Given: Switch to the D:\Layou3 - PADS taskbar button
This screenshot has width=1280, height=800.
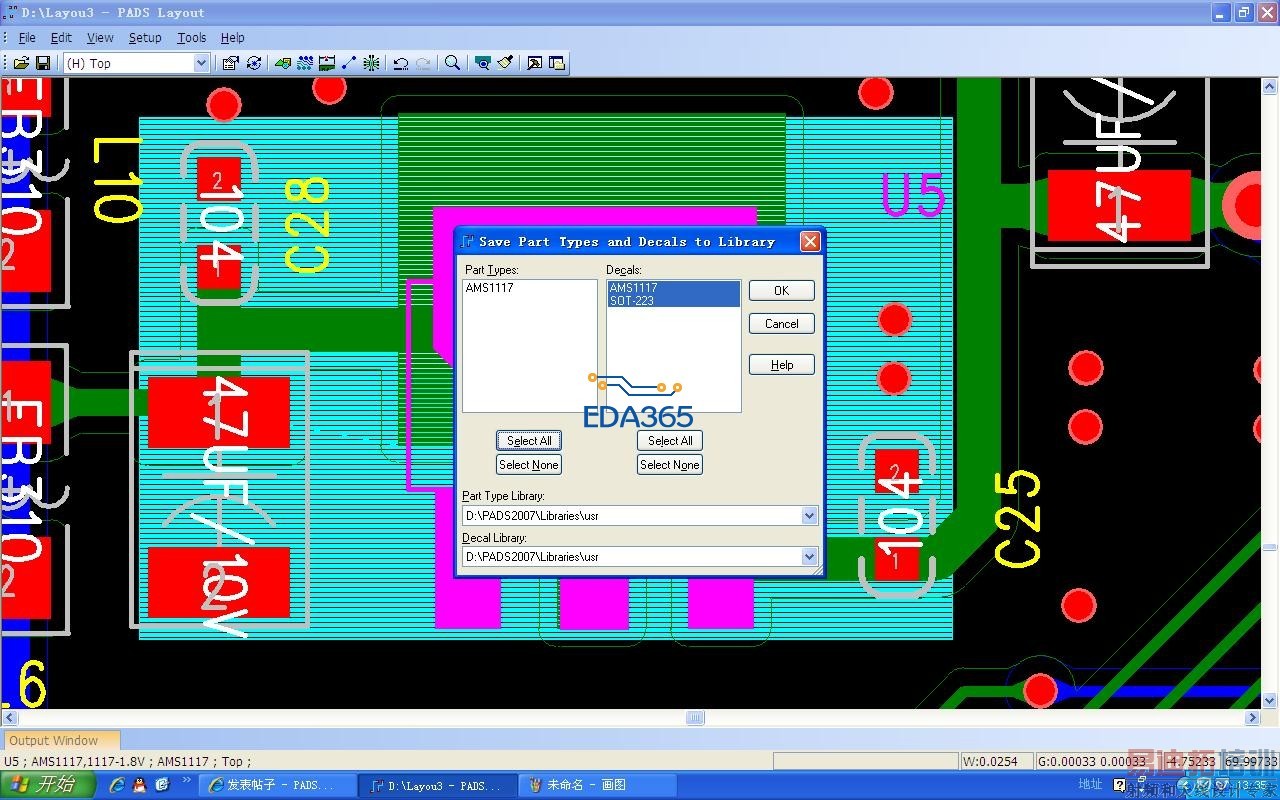Looking at the screenshot, I should 437,785.
